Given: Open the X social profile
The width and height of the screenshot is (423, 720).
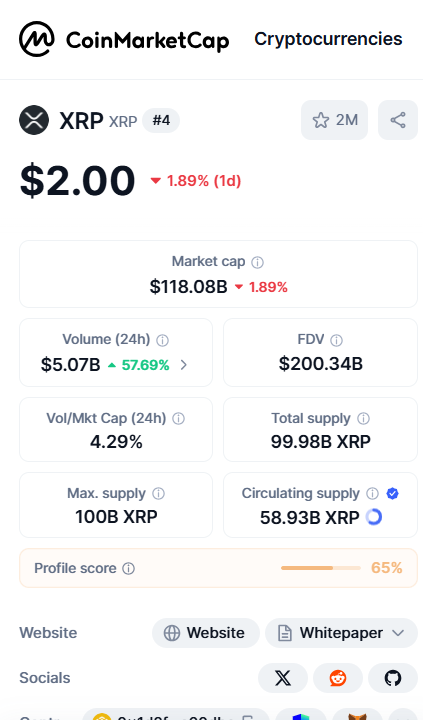Looking at the screenshot, I should pyautogui.click(x=283, y=678).
